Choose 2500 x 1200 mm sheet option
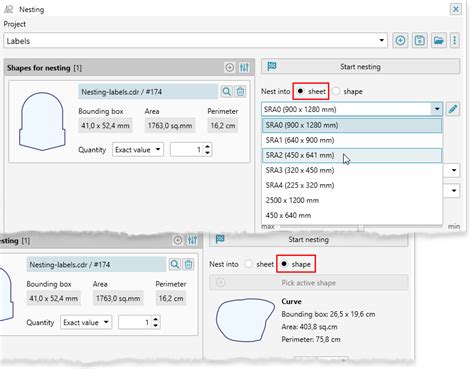This screenshot has height=369, width=474. [352, 200]
